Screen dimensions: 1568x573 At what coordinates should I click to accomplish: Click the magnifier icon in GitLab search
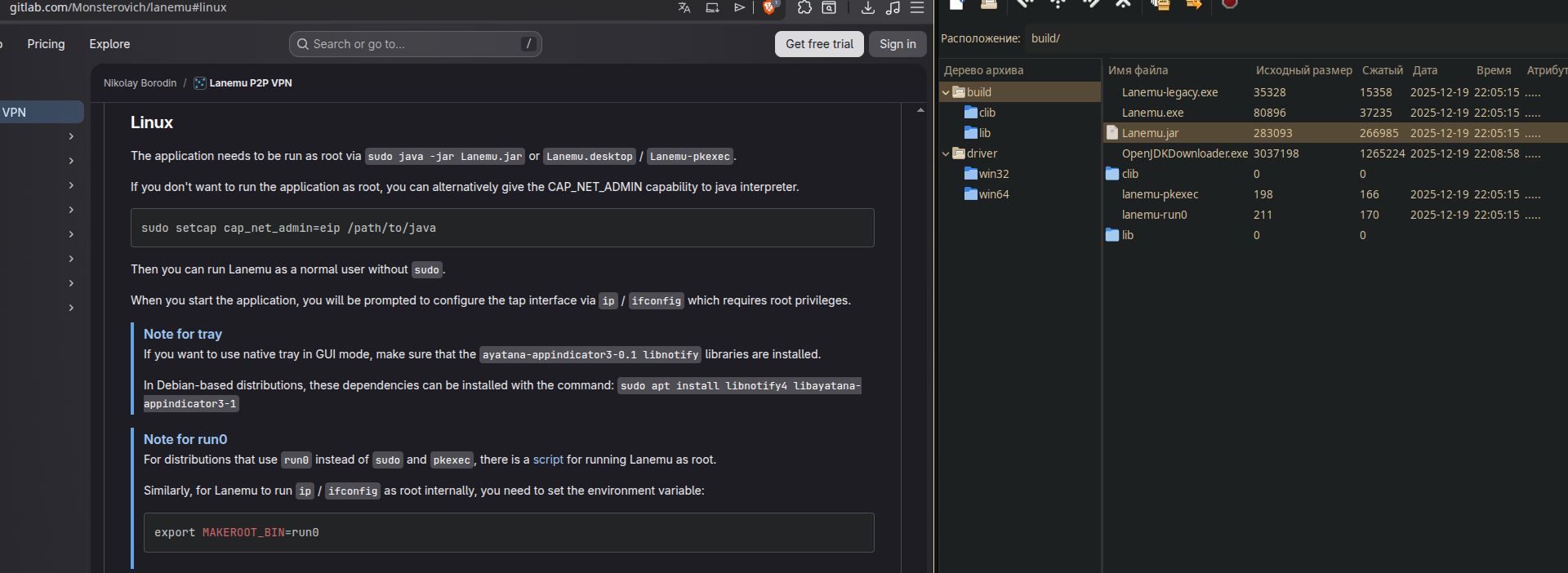pyautogui.click(x=303, y=44)
